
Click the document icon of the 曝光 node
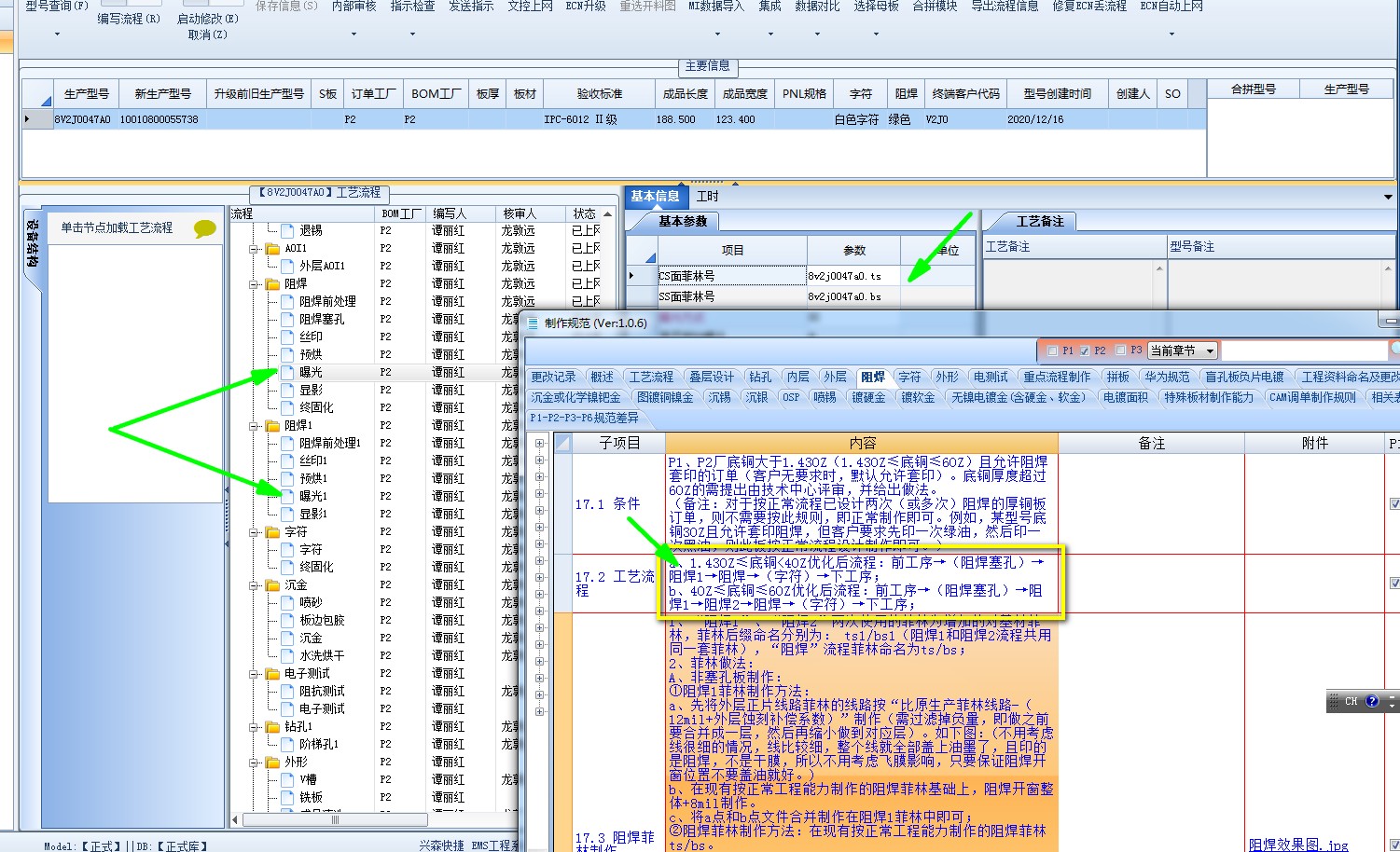(287, 373)
